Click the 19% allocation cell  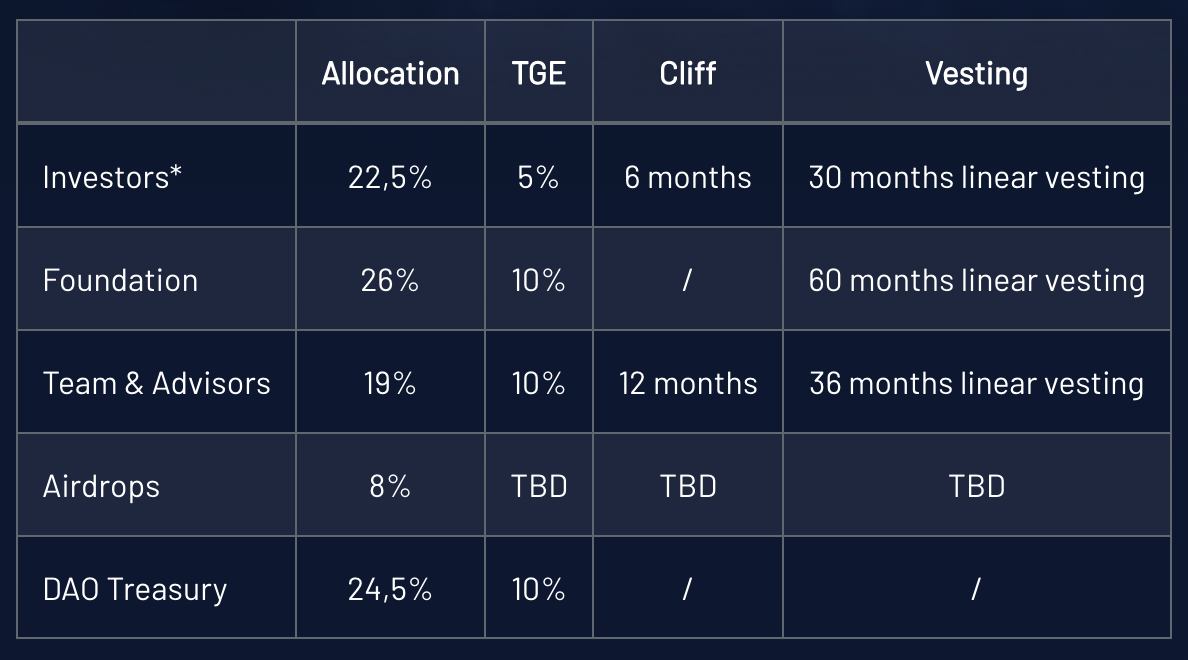[x=390, y=383]
